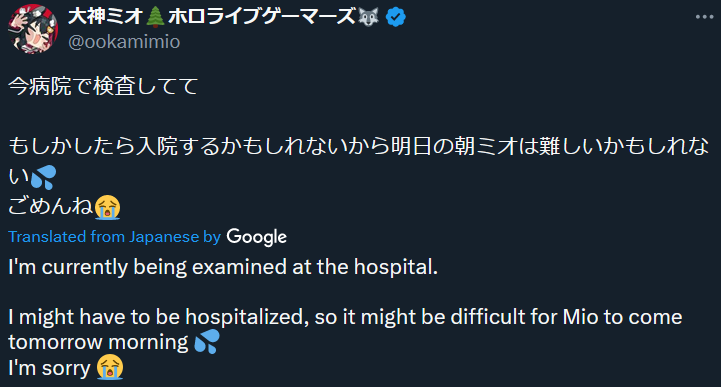Click the crying face emoji after ごめんね
721x387 pixels.
(x=108, y=207)
